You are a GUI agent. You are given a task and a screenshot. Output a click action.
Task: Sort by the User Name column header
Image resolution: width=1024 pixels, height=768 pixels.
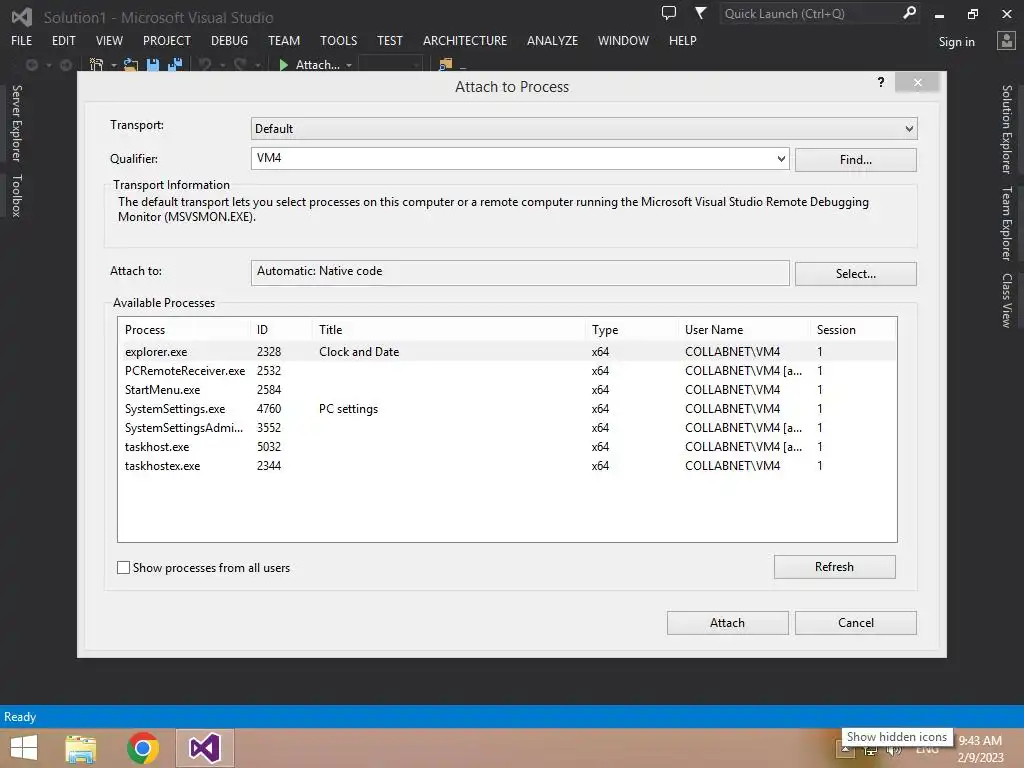744,330
